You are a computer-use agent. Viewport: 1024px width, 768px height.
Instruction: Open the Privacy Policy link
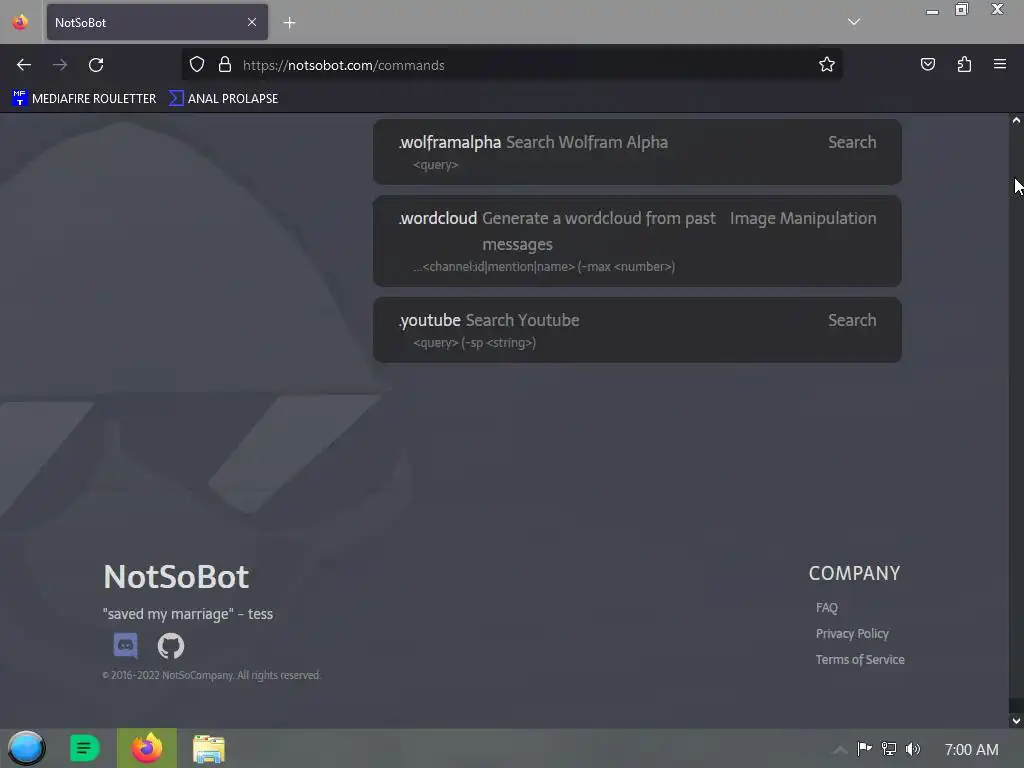pyautogui.click(x=852, y=633)
